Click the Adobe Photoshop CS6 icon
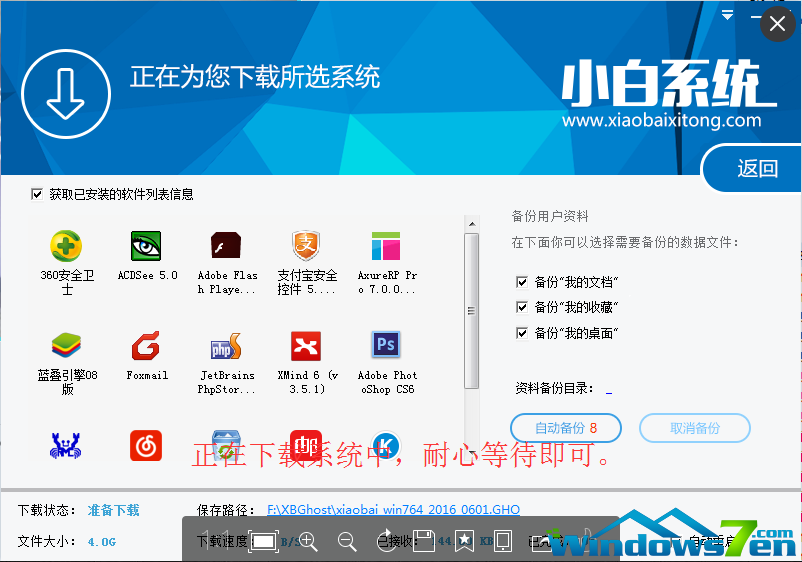Screen dimensions: 802x562 click(x=387, y=346)
